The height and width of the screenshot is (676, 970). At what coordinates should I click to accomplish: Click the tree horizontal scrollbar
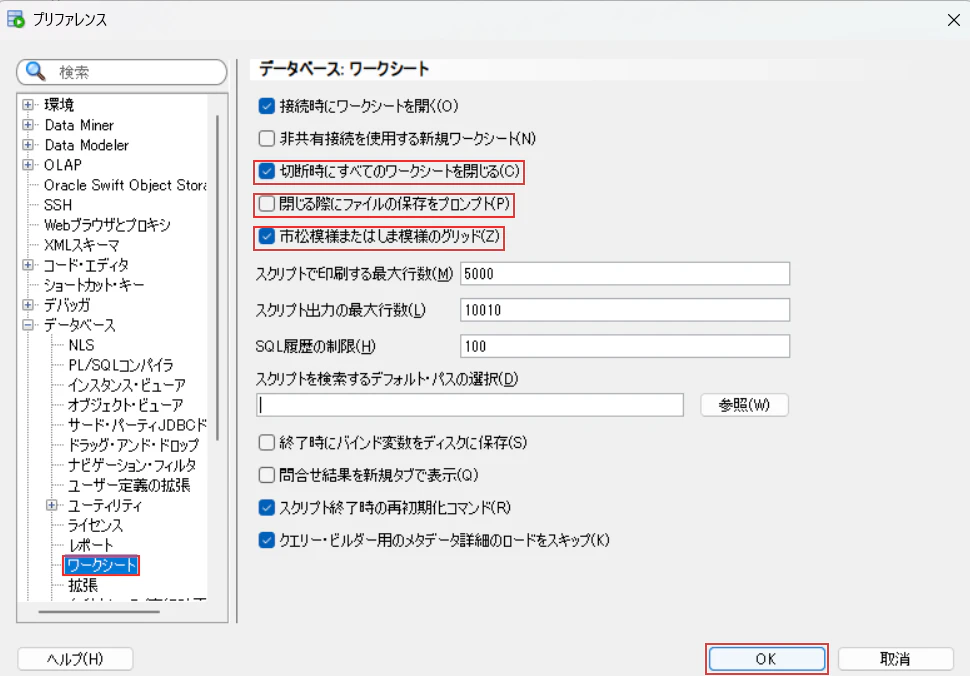click(x=99, y=612)
